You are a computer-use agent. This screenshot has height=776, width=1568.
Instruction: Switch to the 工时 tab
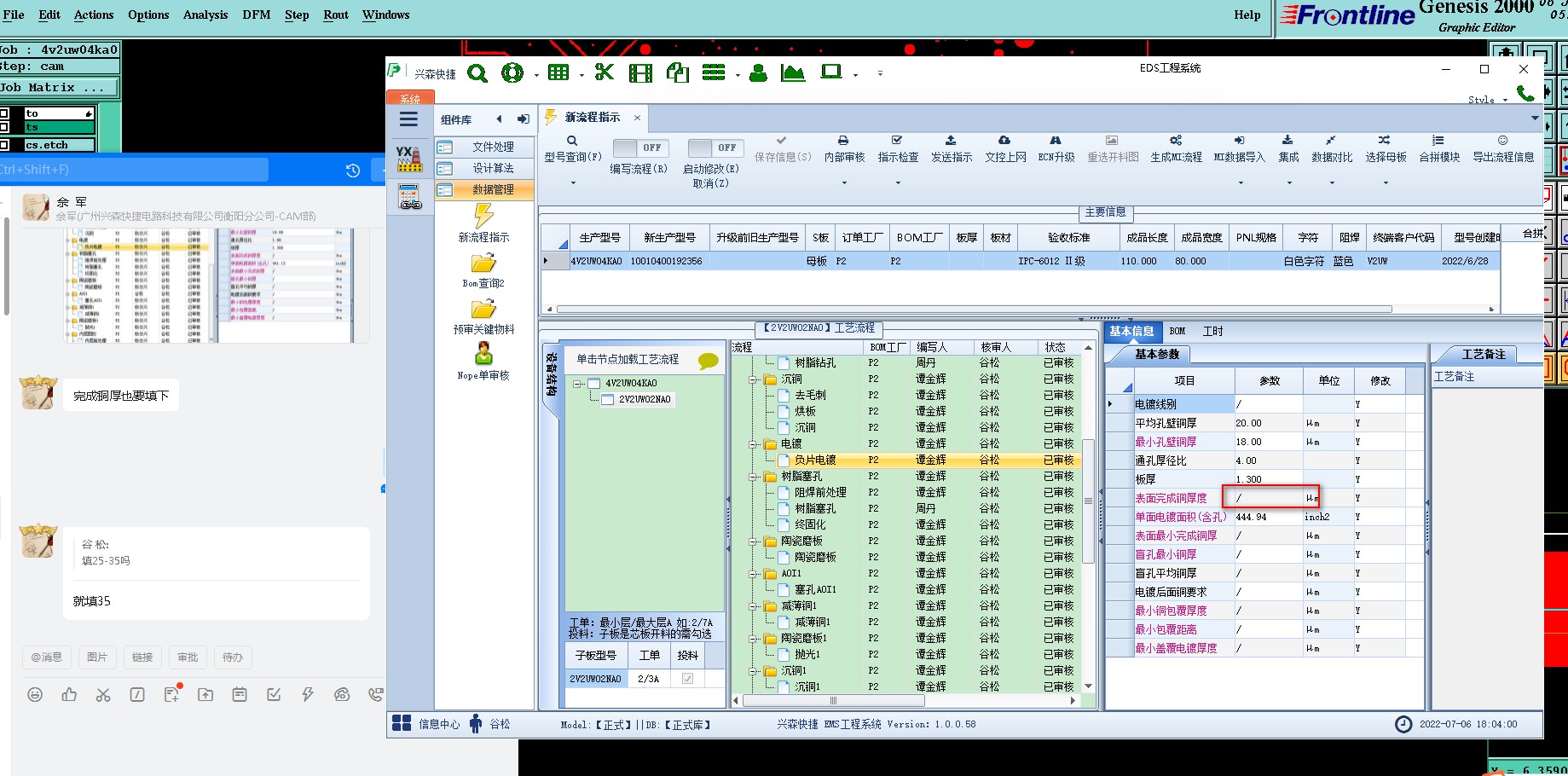tap(1212, 331)
